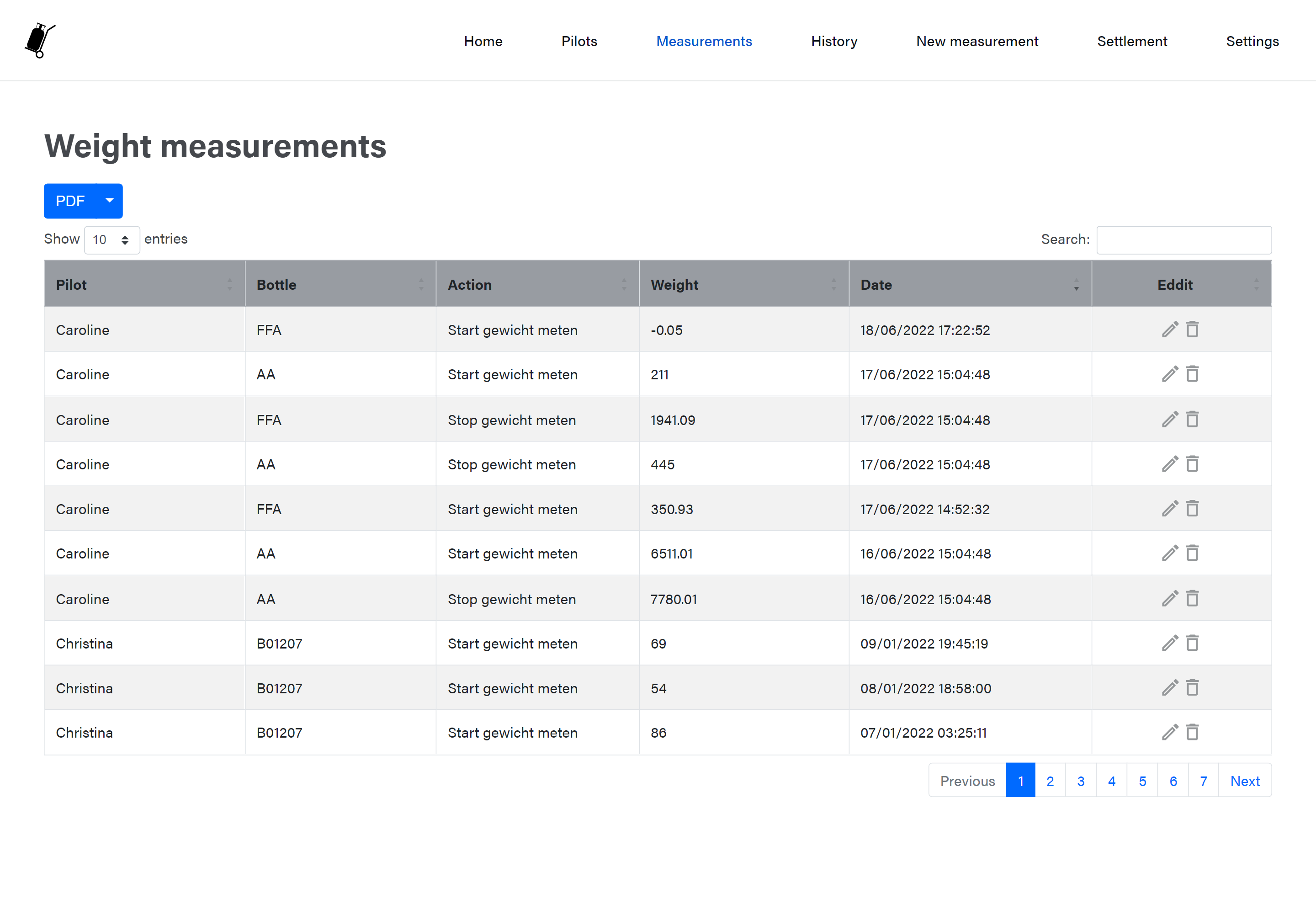The width and height of the screenshot is (1316, 904).
Task: Edit the measurement with weight 445
Action: click(1170, 464)
